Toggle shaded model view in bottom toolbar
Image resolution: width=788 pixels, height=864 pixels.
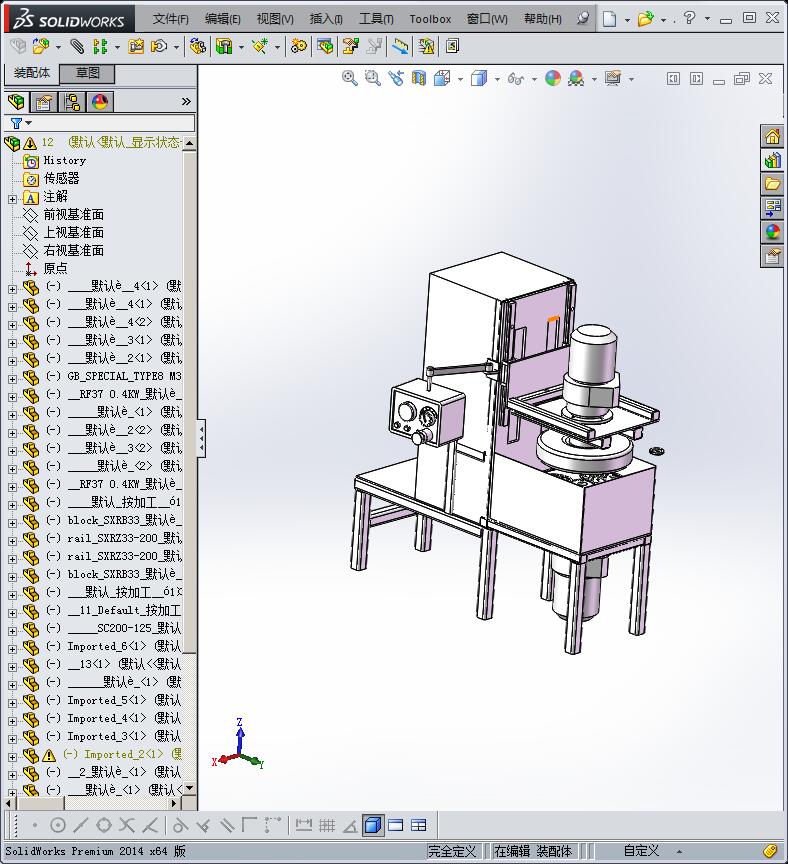tap(373, 825)
